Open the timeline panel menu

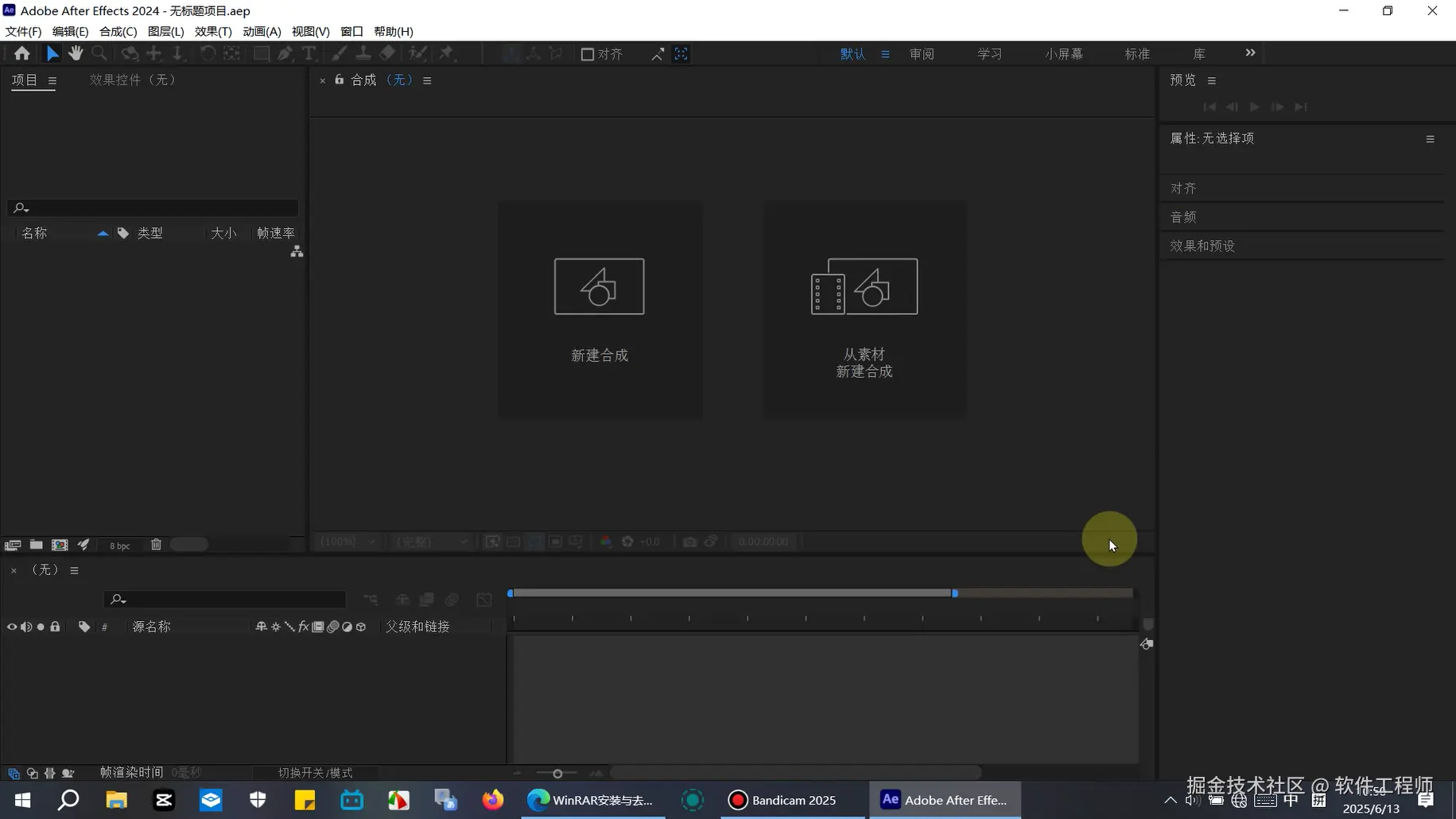(x=75, y=570)
